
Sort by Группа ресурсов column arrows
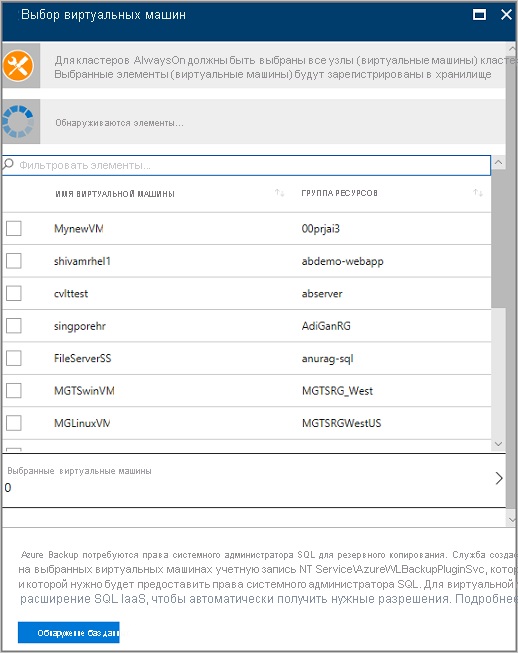478,193
